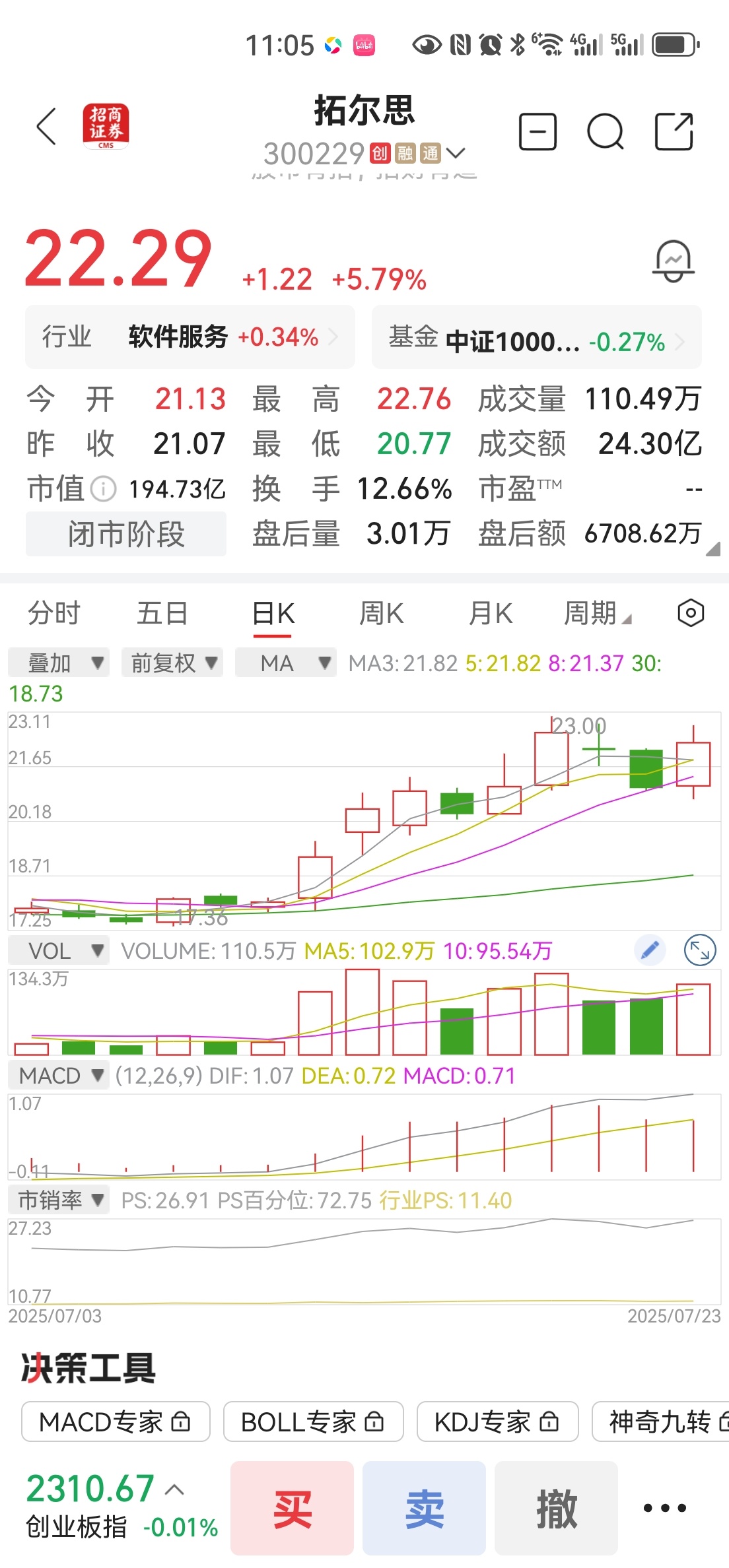The width and height of the screenshot is (729, 1568).
Task: Tap the battery icon in status bar
Action: (676, 45)
